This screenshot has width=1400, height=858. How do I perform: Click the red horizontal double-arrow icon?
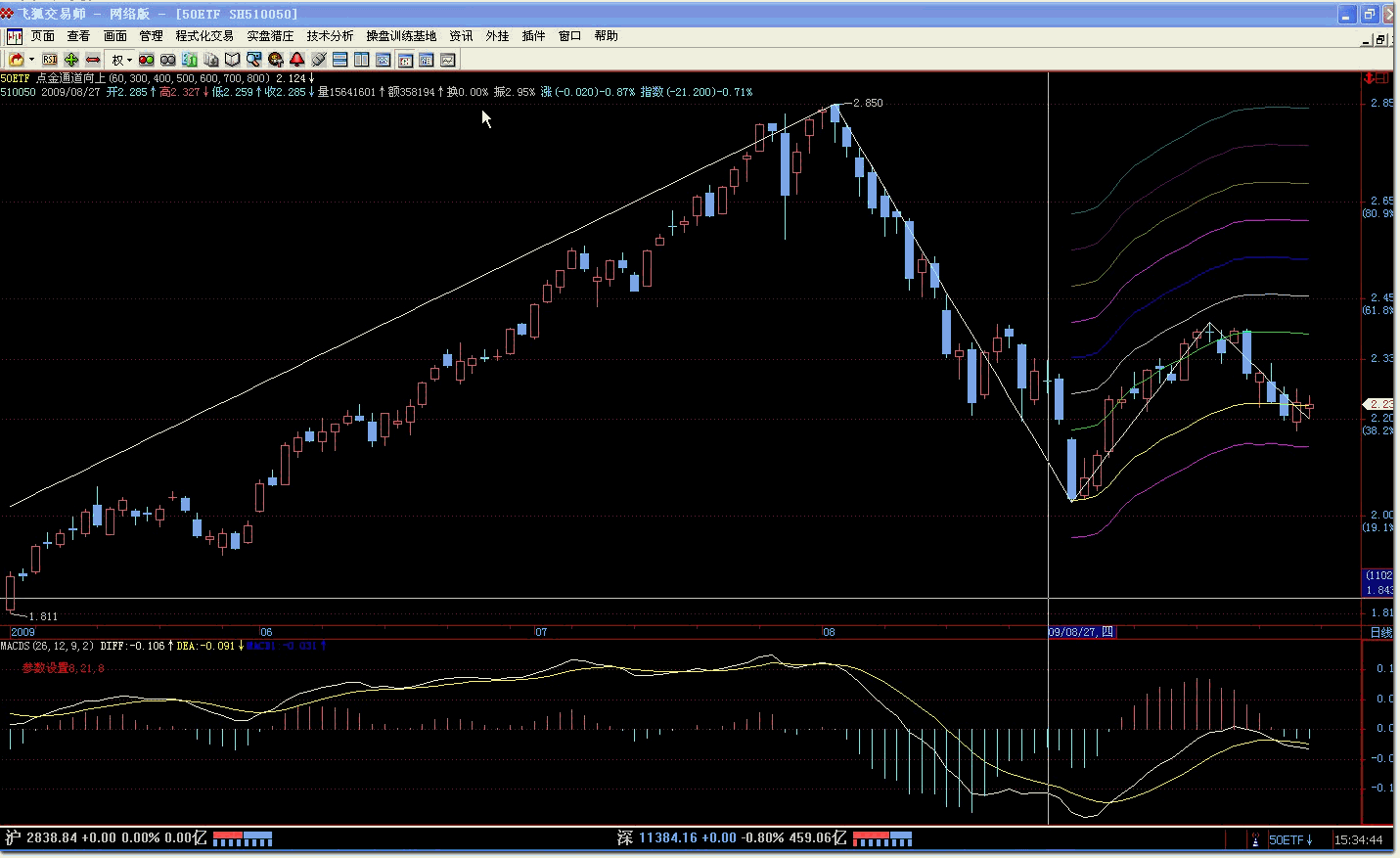(93, 60)
